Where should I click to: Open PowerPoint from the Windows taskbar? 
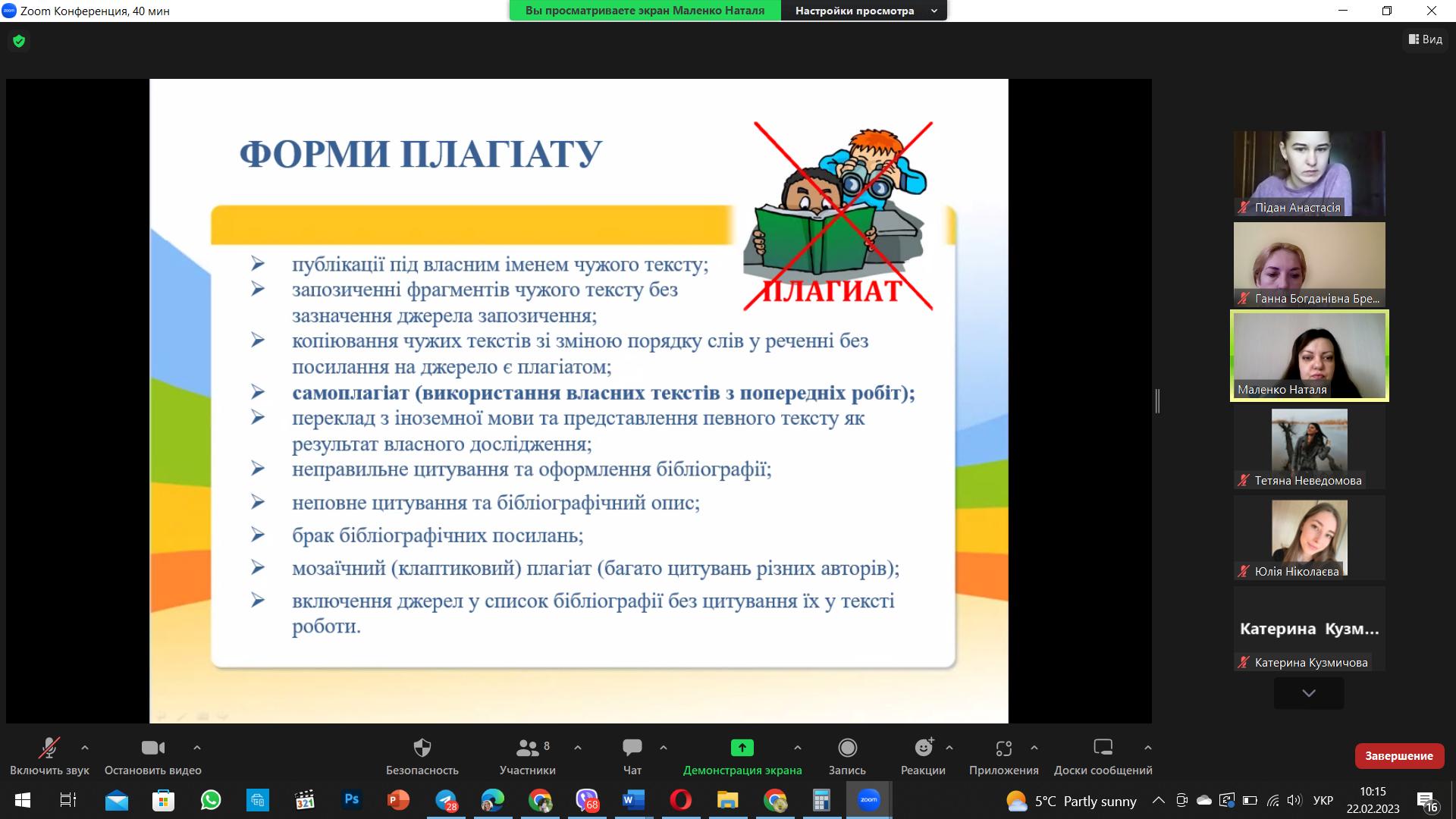398,800
